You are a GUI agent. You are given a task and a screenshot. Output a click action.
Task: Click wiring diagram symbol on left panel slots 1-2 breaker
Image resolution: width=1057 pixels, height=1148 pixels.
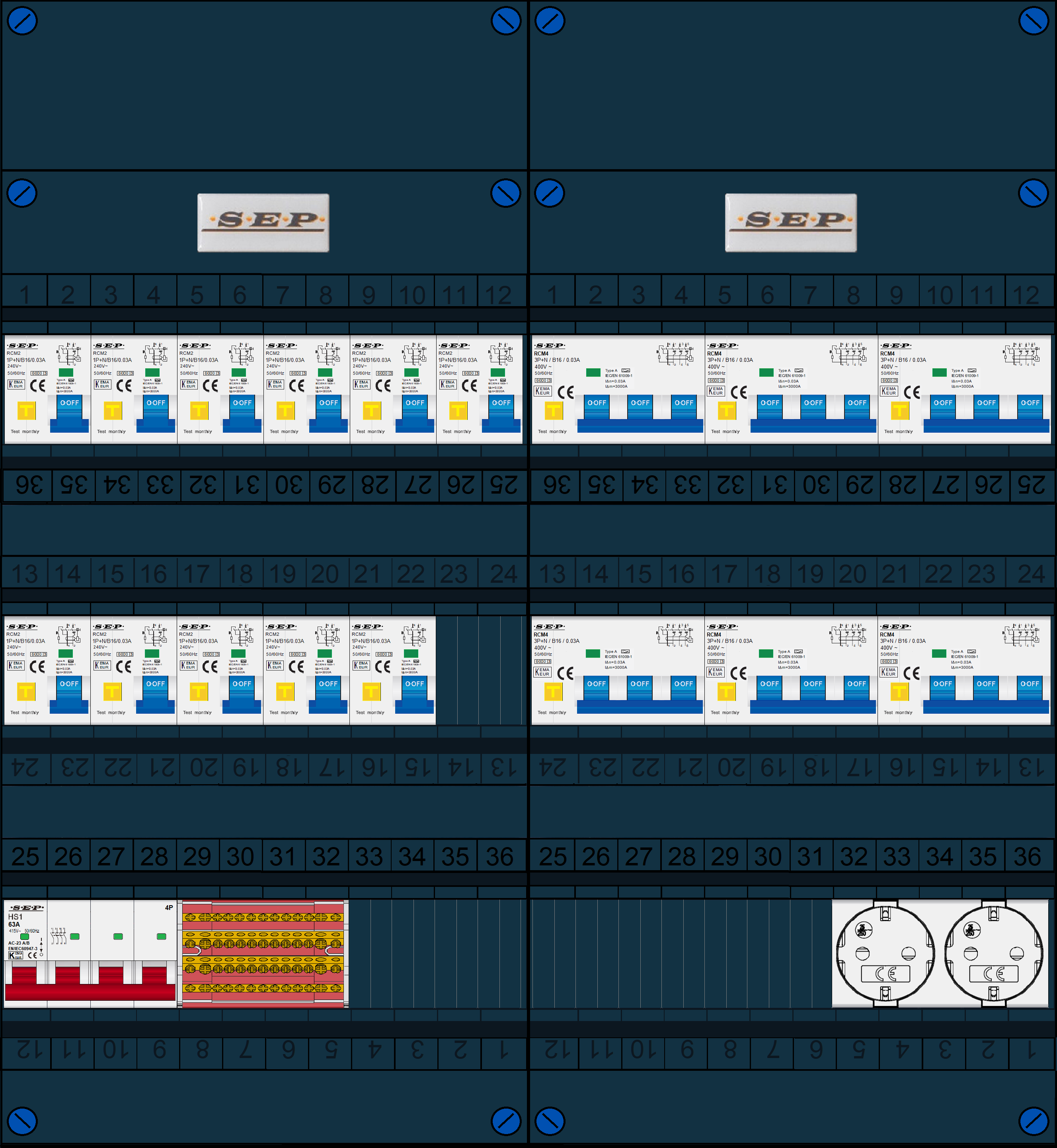[68, 354]
